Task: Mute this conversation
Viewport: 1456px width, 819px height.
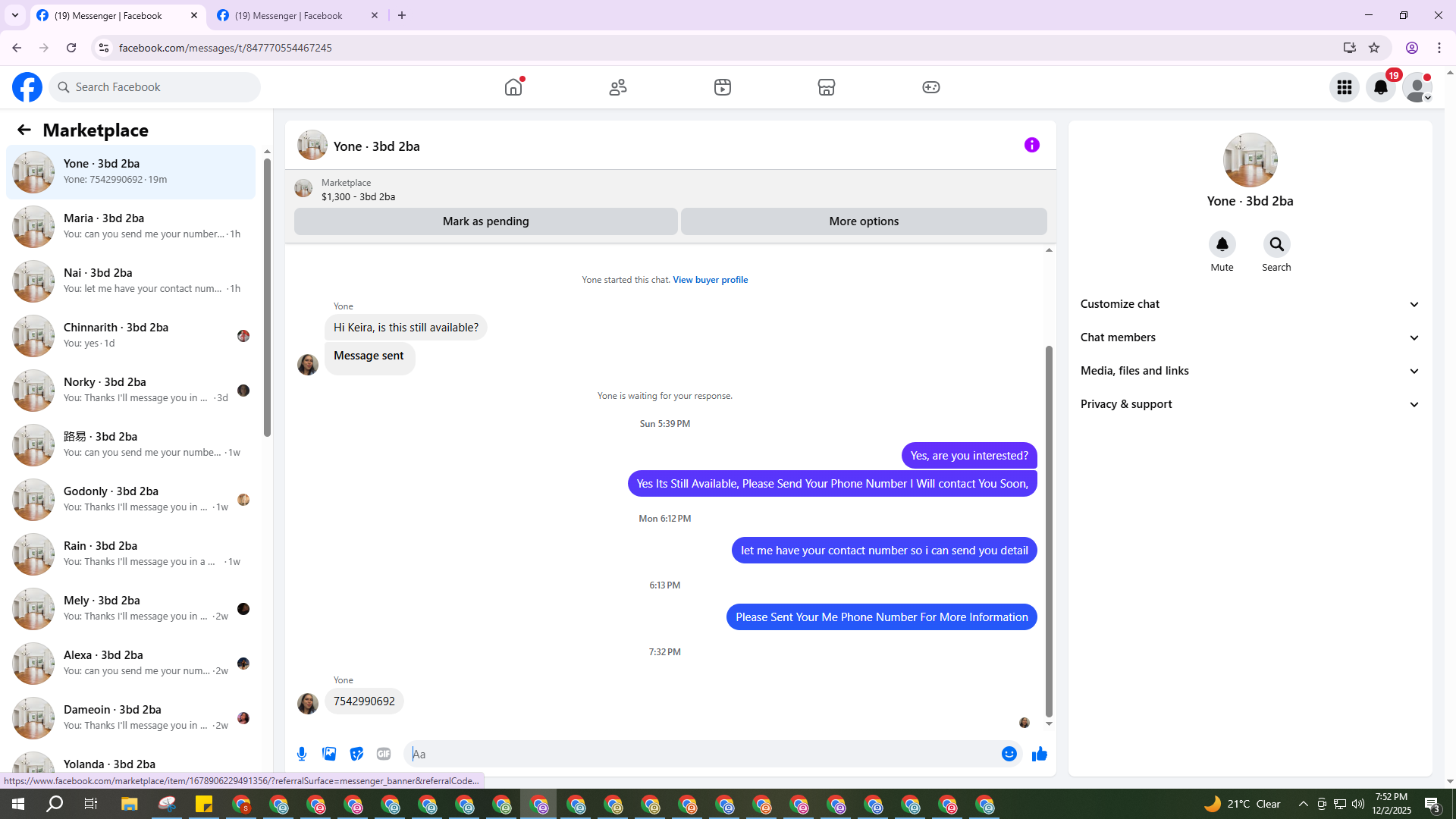Action: pyautogui.click(x=1222, y=245)
